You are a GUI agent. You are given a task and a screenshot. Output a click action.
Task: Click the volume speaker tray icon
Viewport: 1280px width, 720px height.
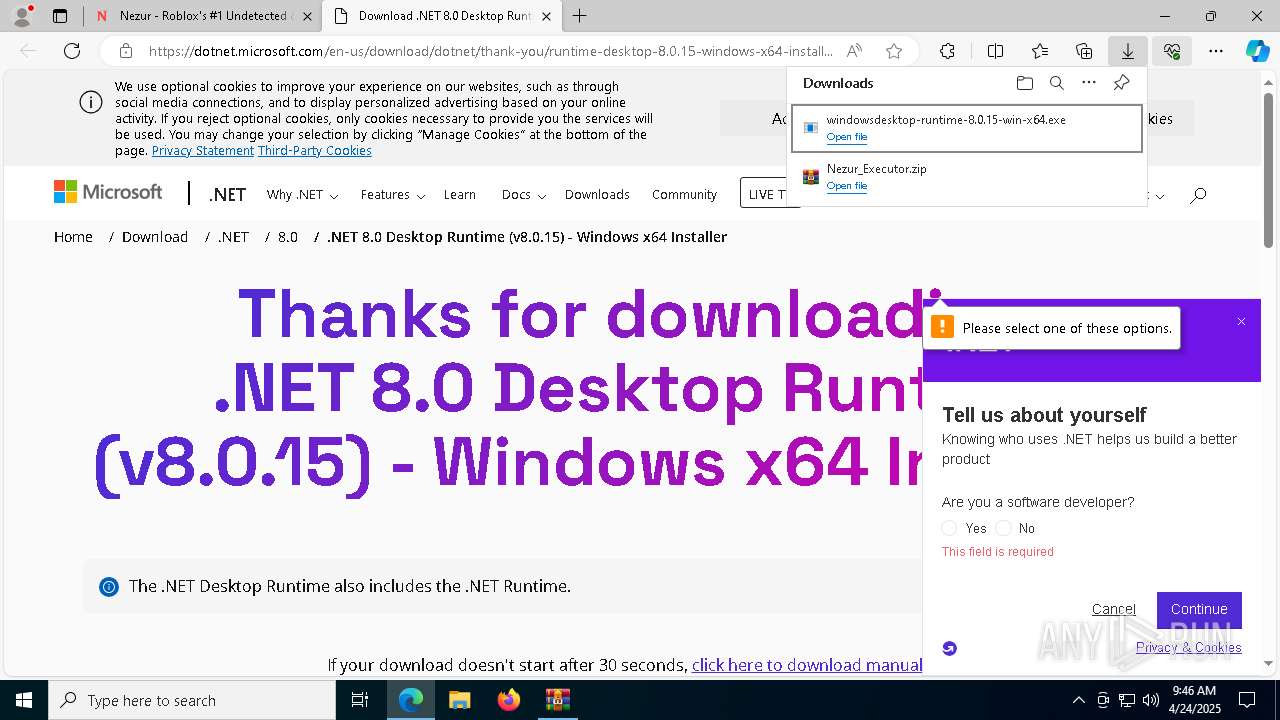click(x=1151, y=700)
